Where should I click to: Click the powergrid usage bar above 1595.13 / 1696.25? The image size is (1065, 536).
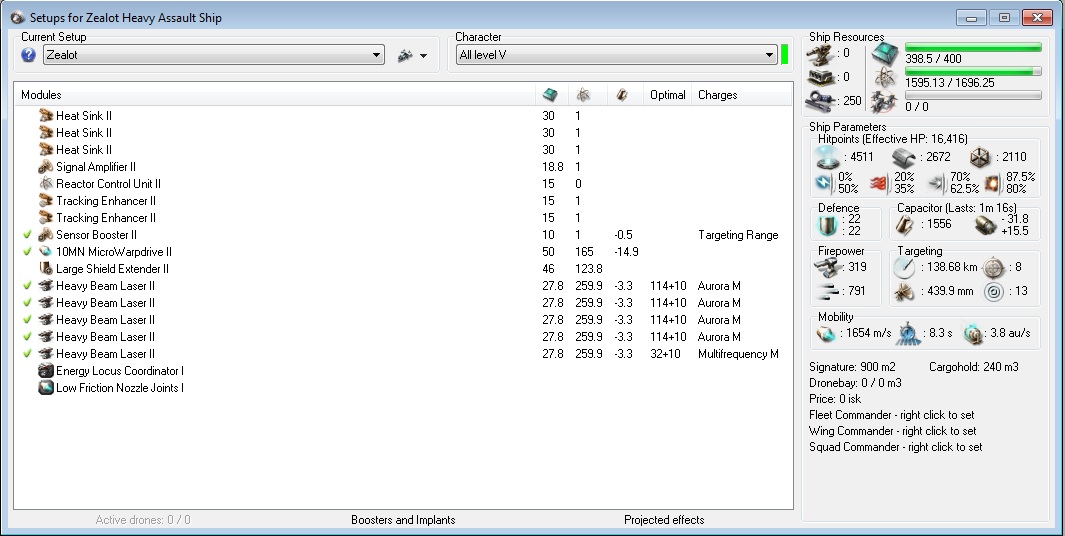click(973, 71)
